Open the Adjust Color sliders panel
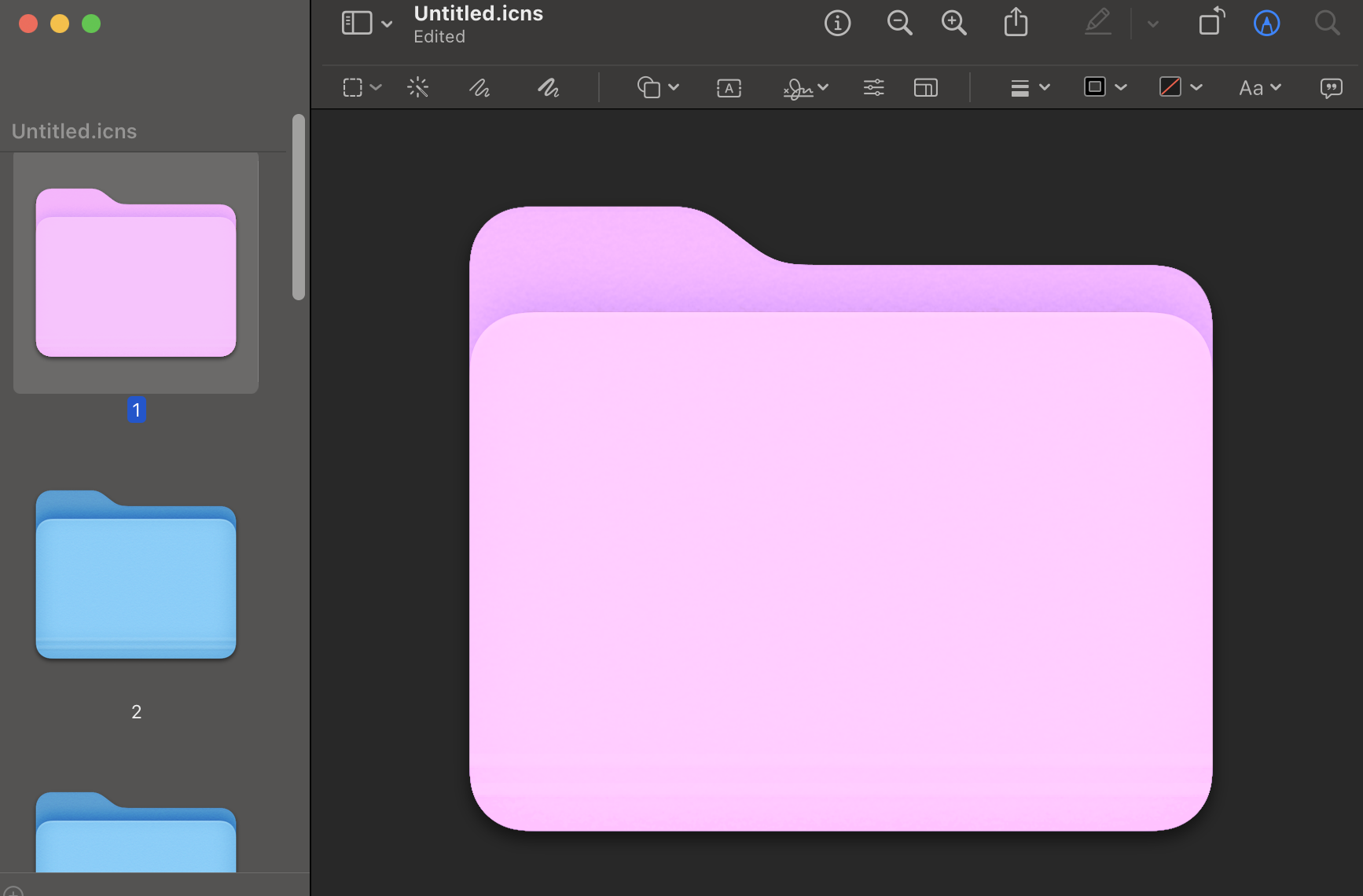 (874, 87)
